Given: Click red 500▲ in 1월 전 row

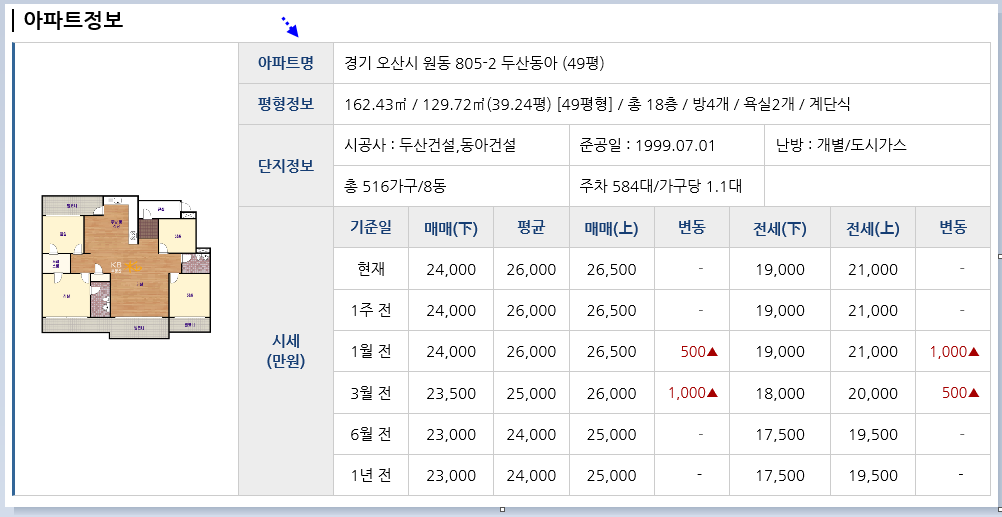Looking at the screenshot, I should pyautogui.click(x=699, y=352).
